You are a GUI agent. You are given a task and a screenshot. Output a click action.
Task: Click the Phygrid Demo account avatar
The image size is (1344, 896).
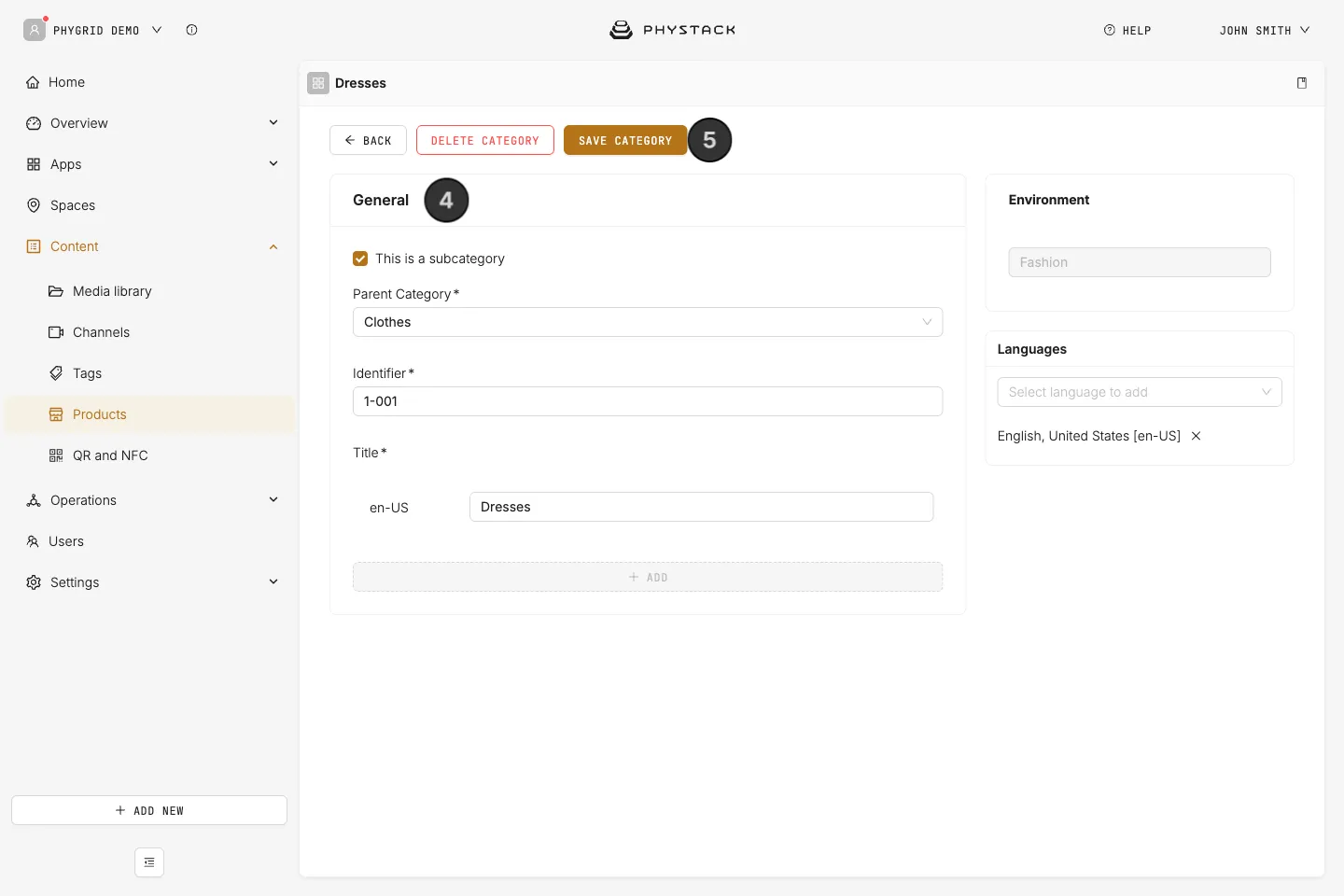tap(35, 30)
